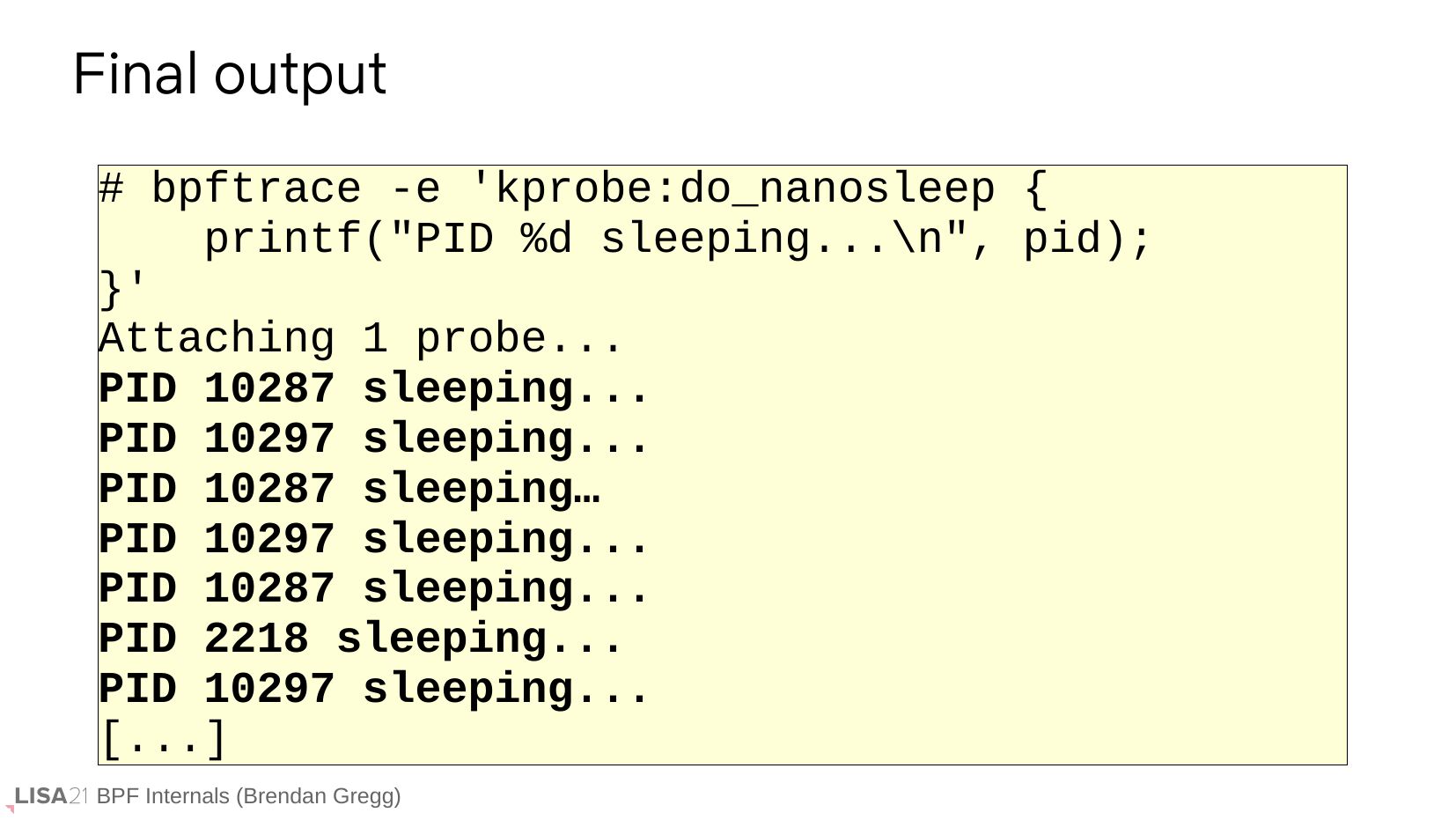This screenshot has height=820, width=1456.
Task: Select the "Final output" slide title
Action: click(230, 74)
